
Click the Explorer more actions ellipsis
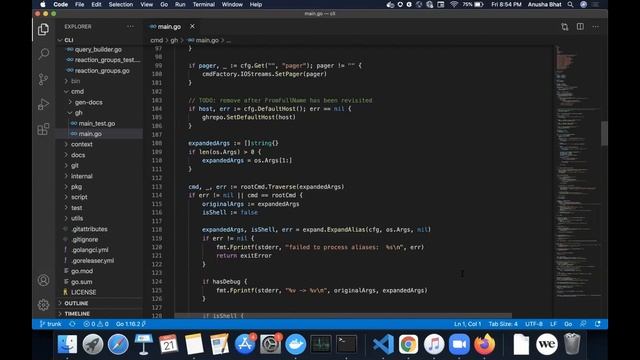(x=130, y=27)
